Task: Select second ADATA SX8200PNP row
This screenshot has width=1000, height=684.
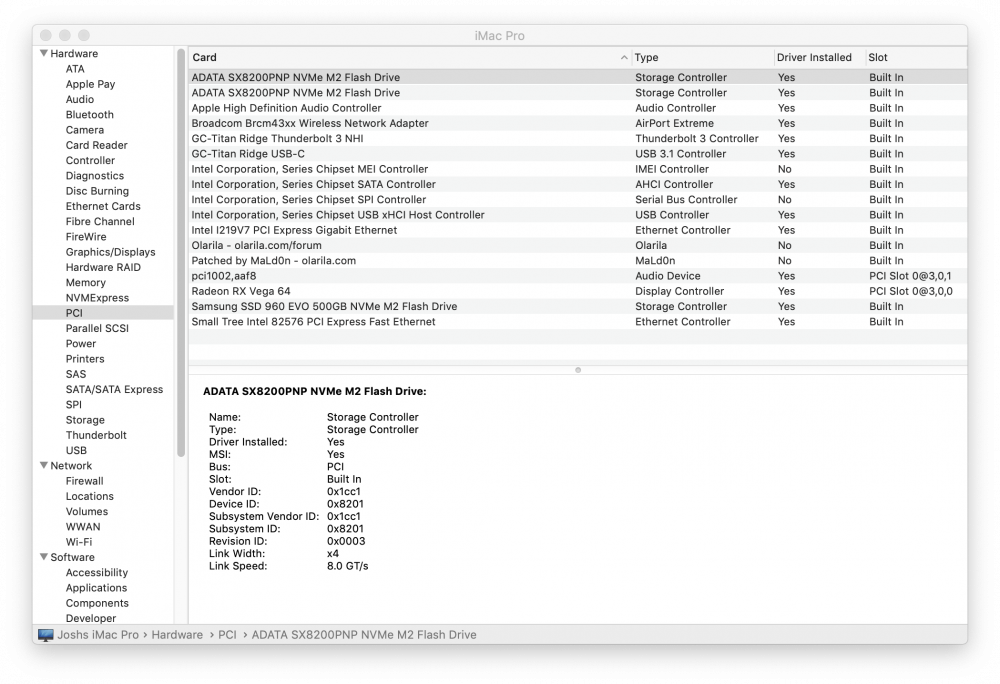Action: click(578, 92)
